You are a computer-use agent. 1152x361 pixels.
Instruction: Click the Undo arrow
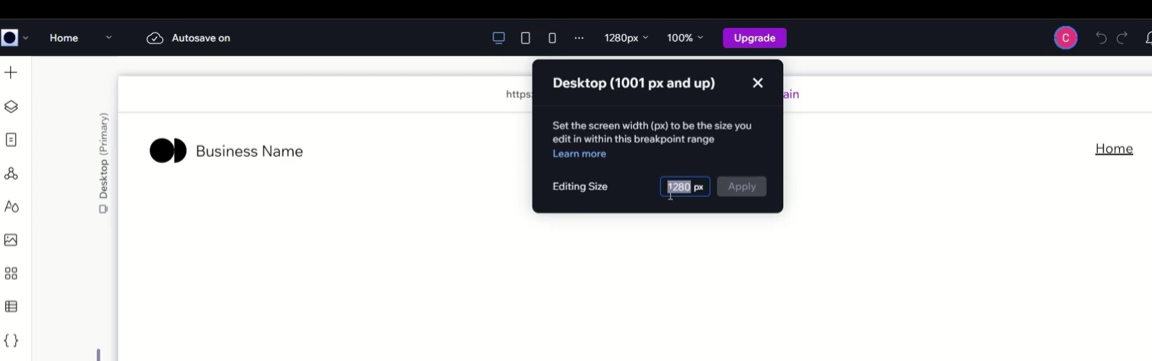pyautogui.click(x=1101, y=38)
